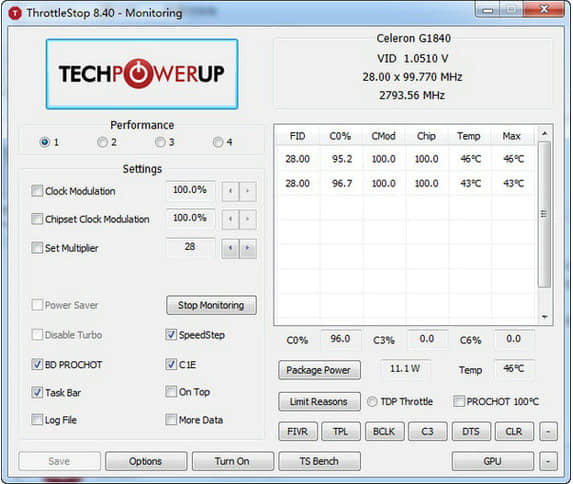Click the GPU button
The height and width of the screenshot is (484, 573).
[x=493, y=461]
